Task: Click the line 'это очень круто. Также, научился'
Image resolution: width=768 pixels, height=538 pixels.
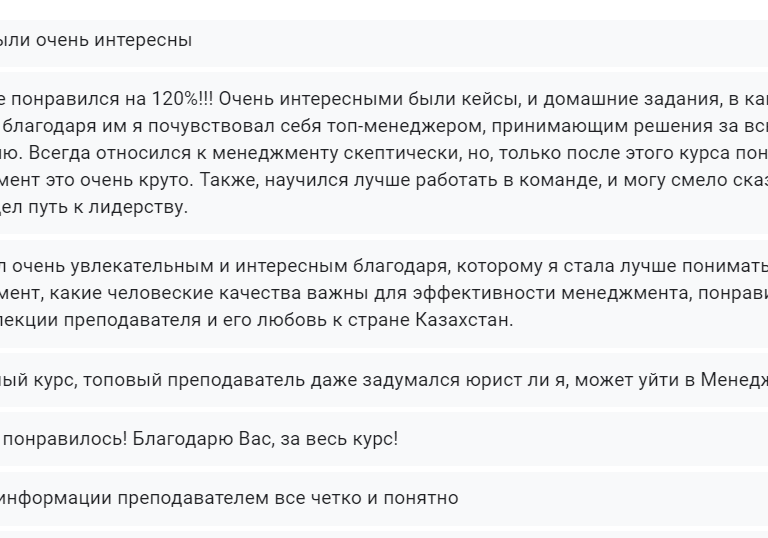Action: pyautogui.click(x=384, y=180)
